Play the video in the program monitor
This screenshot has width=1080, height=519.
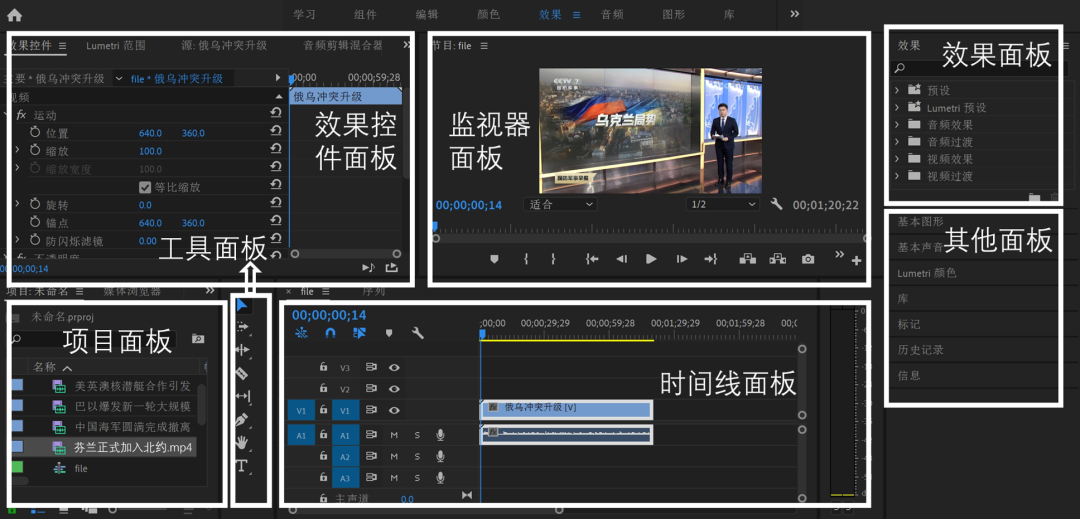click(x=651, y=259)
